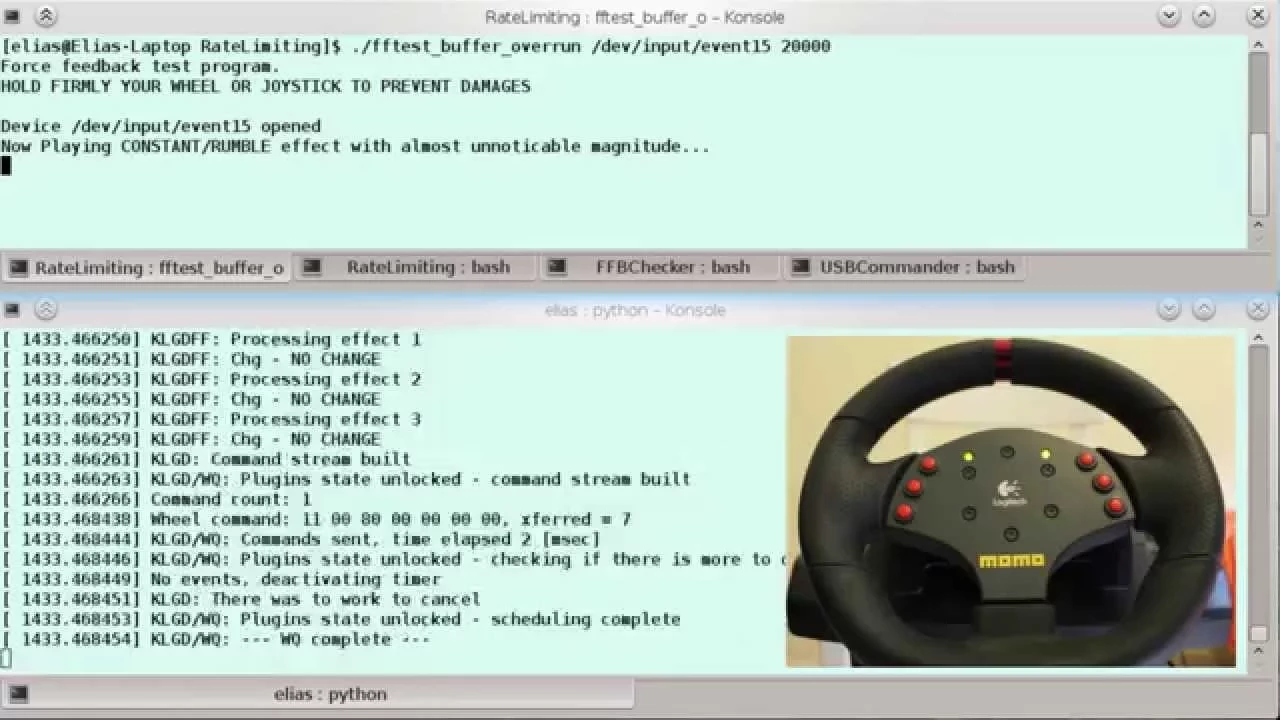This screenshot has width=1280, height=720.
Task: Click the 'KLGDFF: Processing effect 1' log line
Action: pyautogui.click(x=211, y=339)
